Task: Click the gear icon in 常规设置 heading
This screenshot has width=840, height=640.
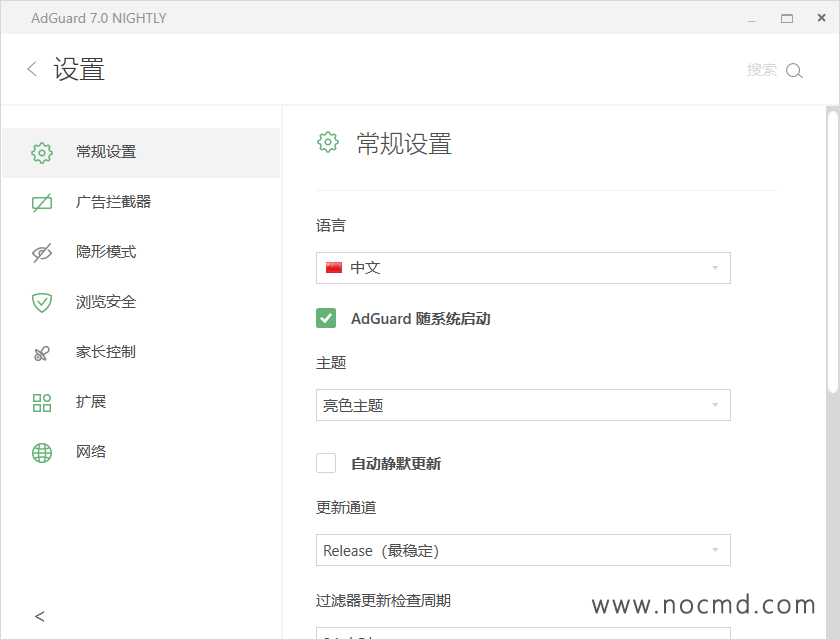Action: pos(328,142)
